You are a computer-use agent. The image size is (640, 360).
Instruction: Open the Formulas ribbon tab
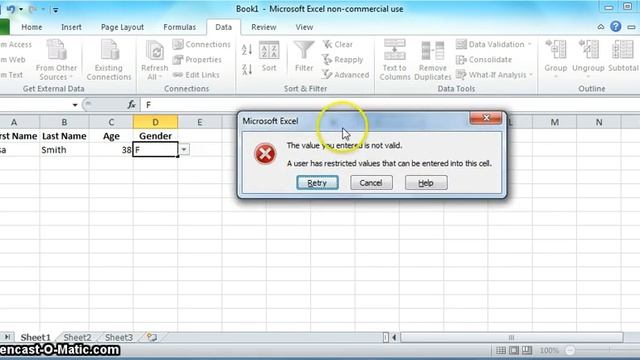click(180, 27)
